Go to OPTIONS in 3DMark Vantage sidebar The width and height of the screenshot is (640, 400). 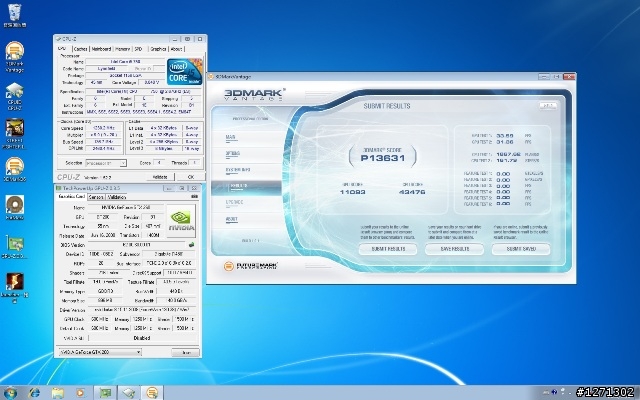click(233, 154)
